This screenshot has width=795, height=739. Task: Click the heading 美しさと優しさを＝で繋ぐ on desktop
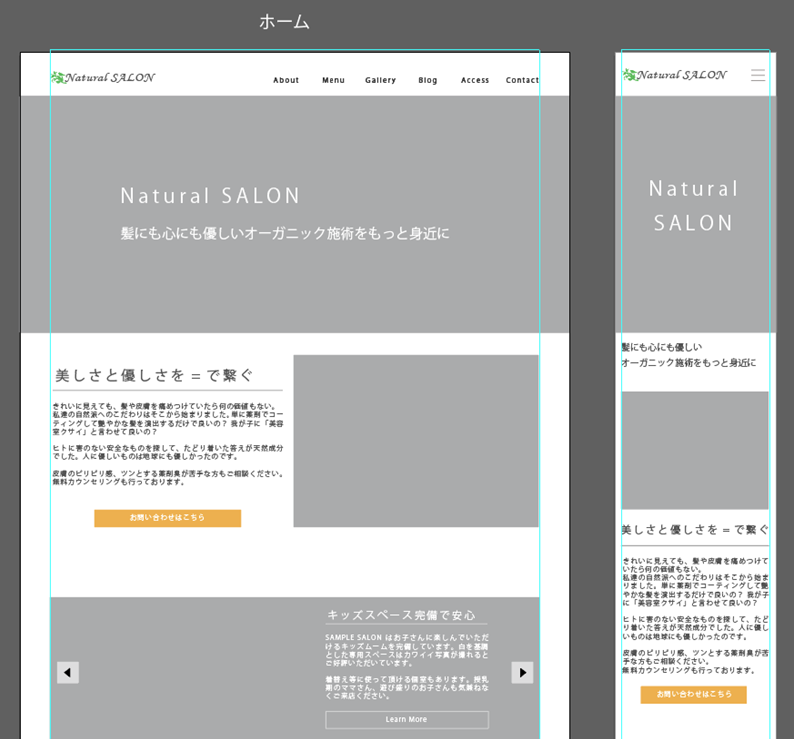pos(154,376)
